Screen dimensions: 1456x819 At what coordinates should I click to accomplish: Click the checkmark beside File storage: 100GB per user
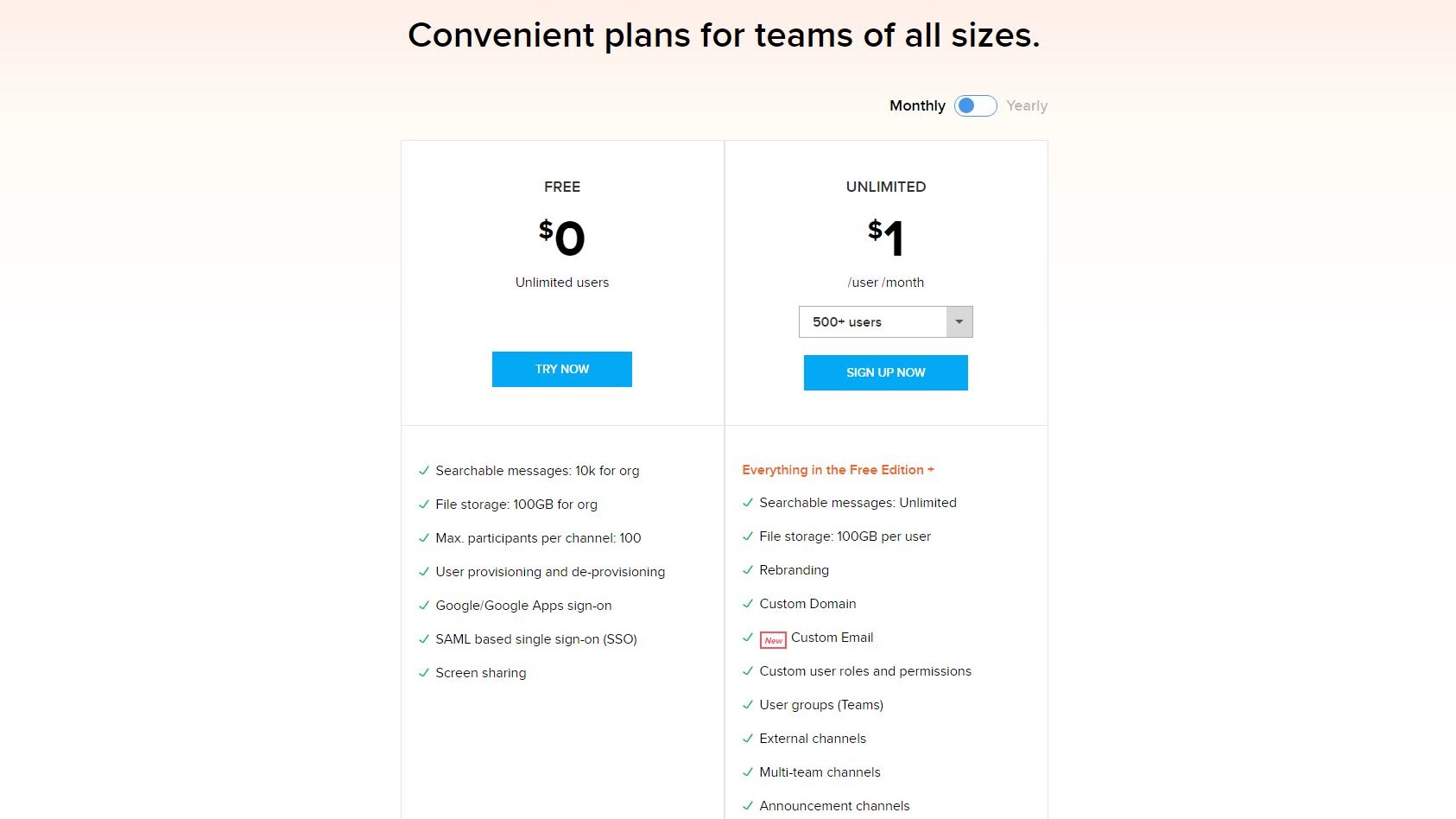[748, 536]
